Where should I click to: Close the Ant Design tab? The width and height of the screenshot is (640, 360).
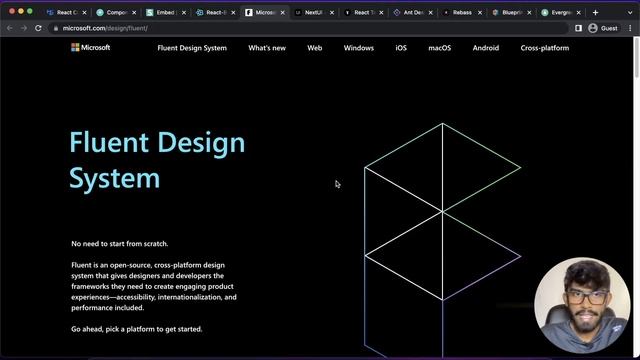[x=431, y=13]
